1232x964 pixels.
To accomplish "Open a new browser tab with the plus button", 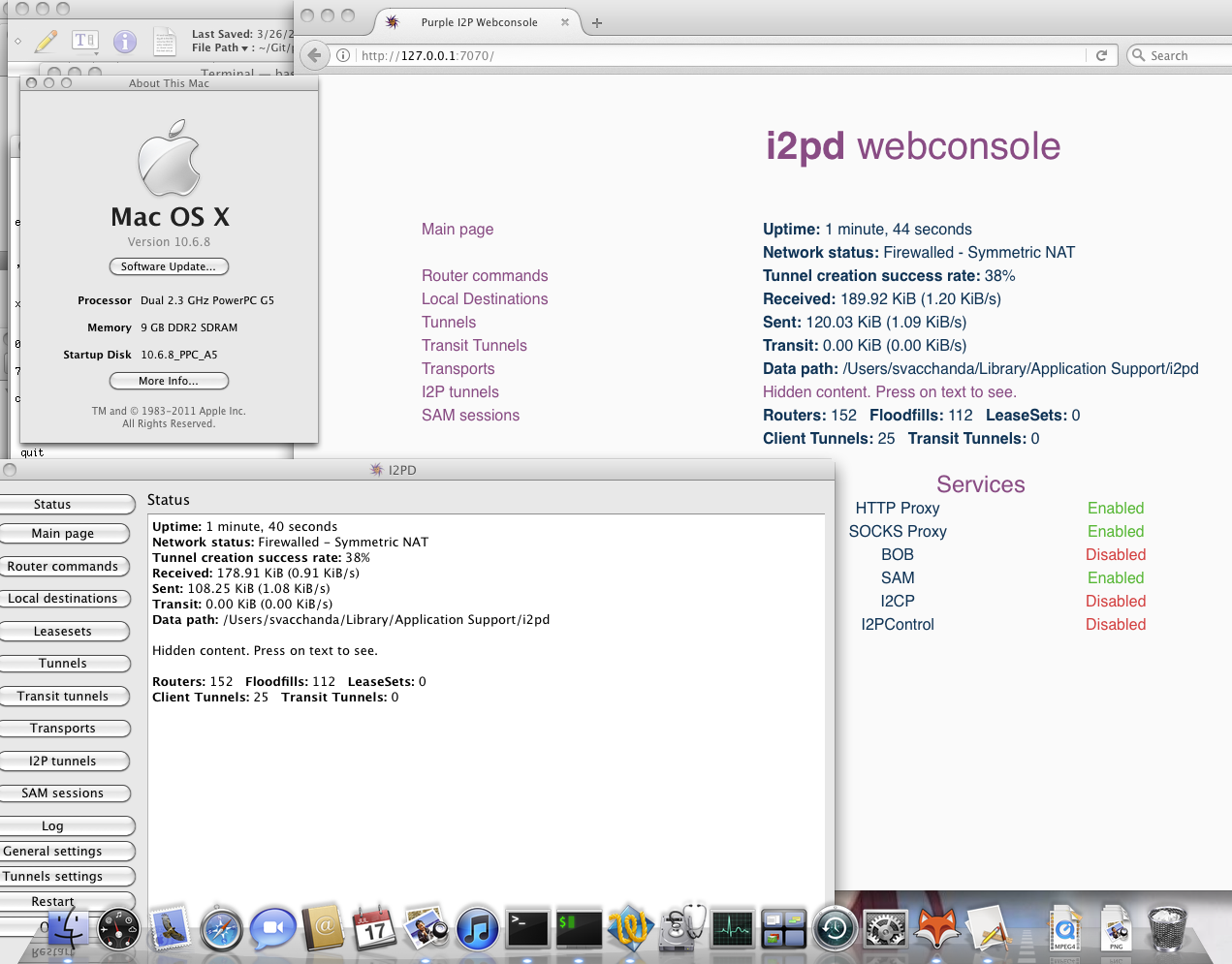I will click(x=597, y=22).
